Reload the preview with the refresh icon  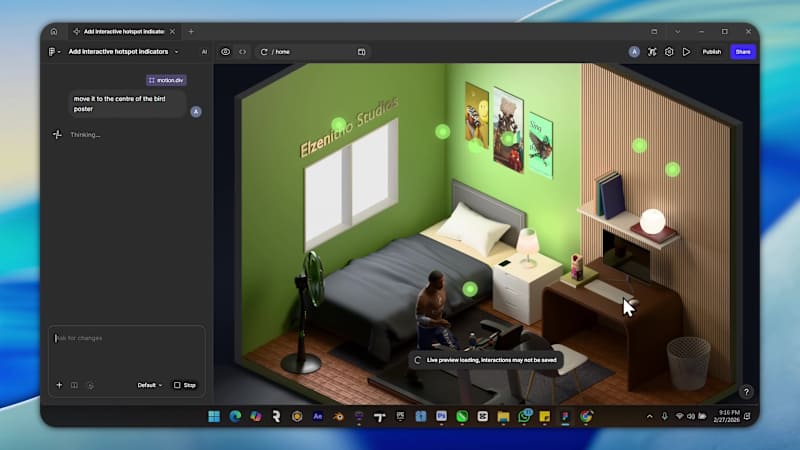pyautogui.click(x=264, y=52)
